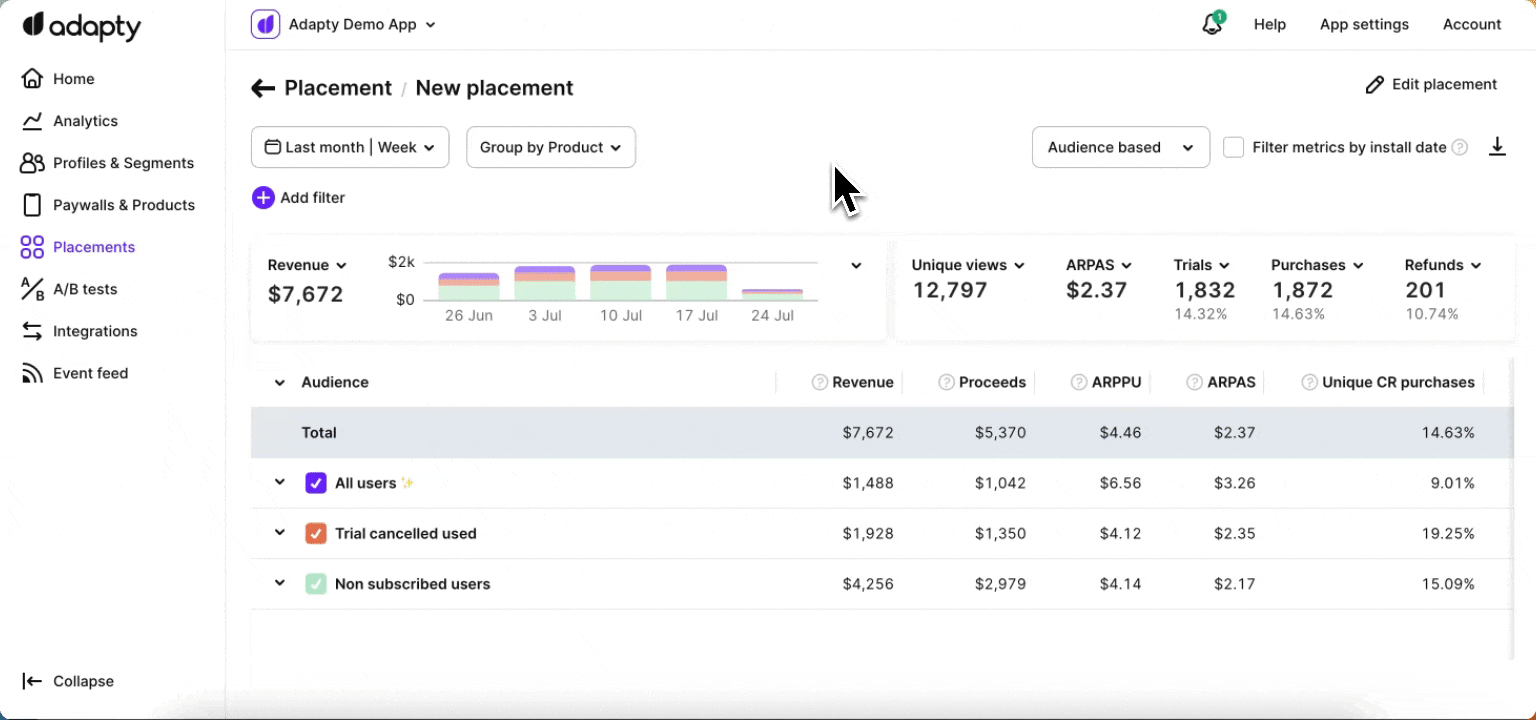The width and height of the screenshot is (1536, 720).
Task: Click the 10 Jul revenue chart bar
Action: click(620, 283)
